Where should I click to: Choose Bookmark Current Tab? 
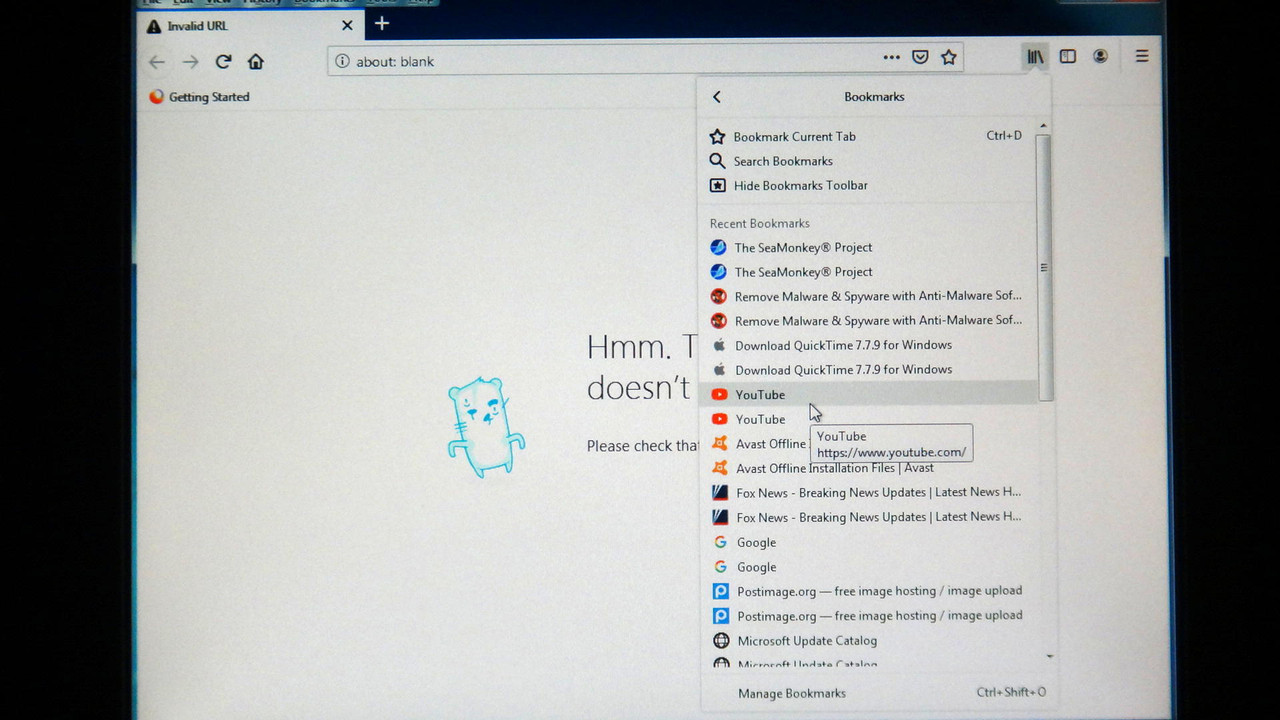coord(868,136)
